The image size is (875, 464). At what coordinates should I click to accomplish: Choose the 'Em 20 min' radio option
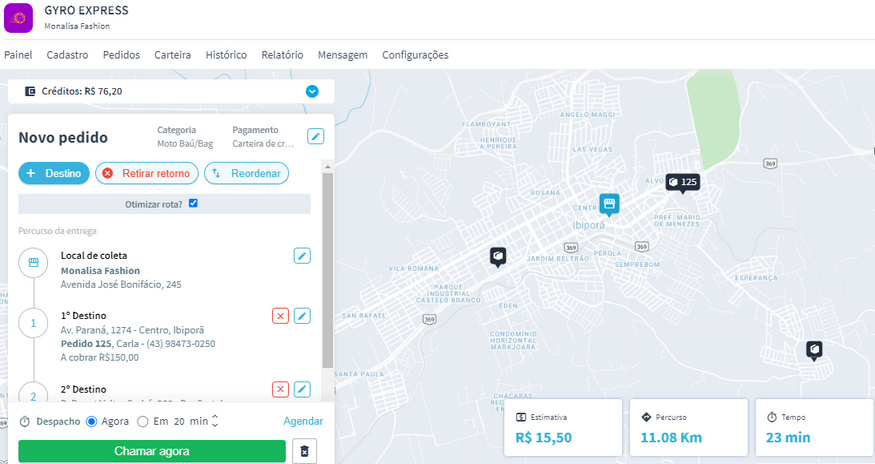142,422
